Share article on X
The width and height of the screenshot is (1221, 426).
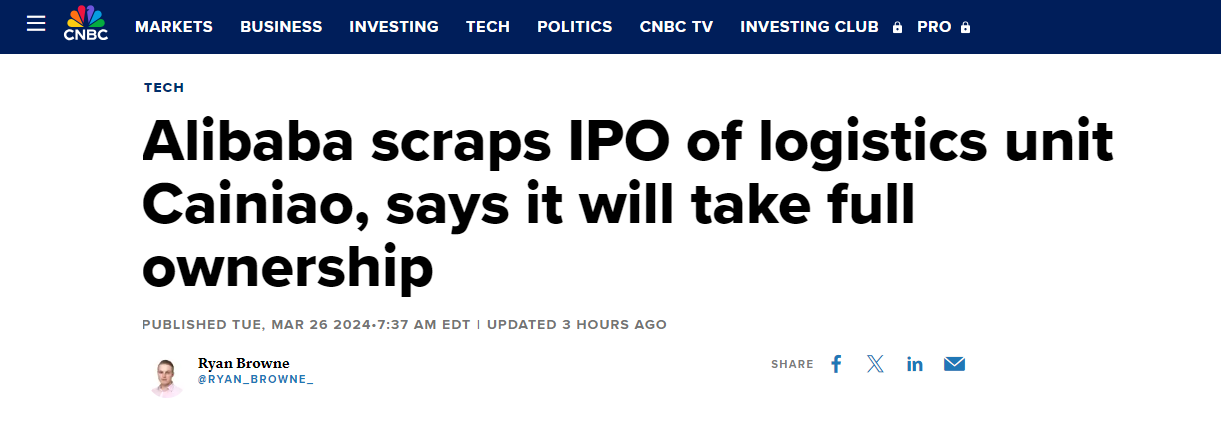875,364
